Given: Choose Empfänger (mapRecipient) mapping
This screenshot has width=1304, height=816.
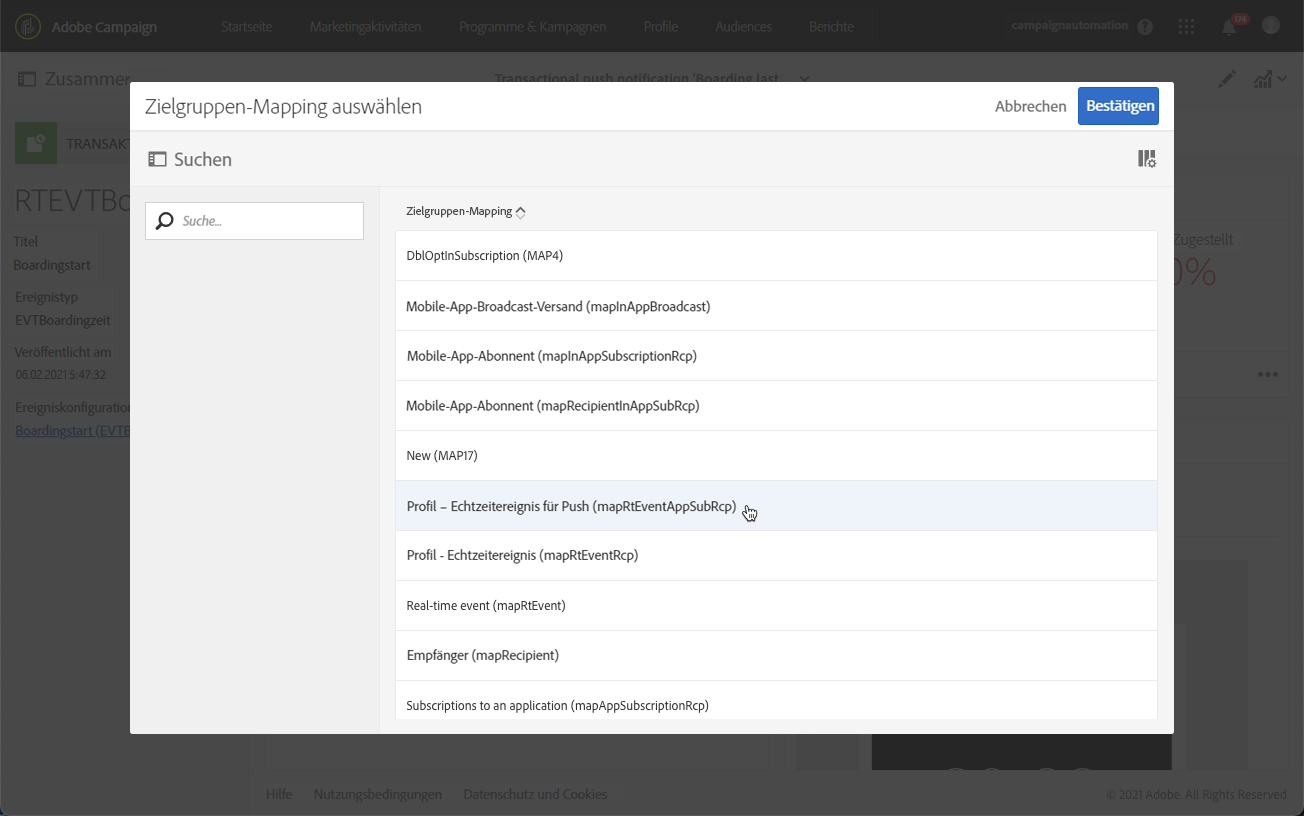Looking at the screenshot, I should 482,656.
